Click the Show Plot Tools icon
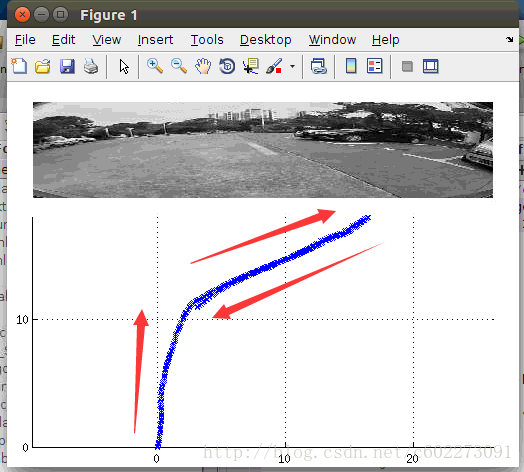 430,66
